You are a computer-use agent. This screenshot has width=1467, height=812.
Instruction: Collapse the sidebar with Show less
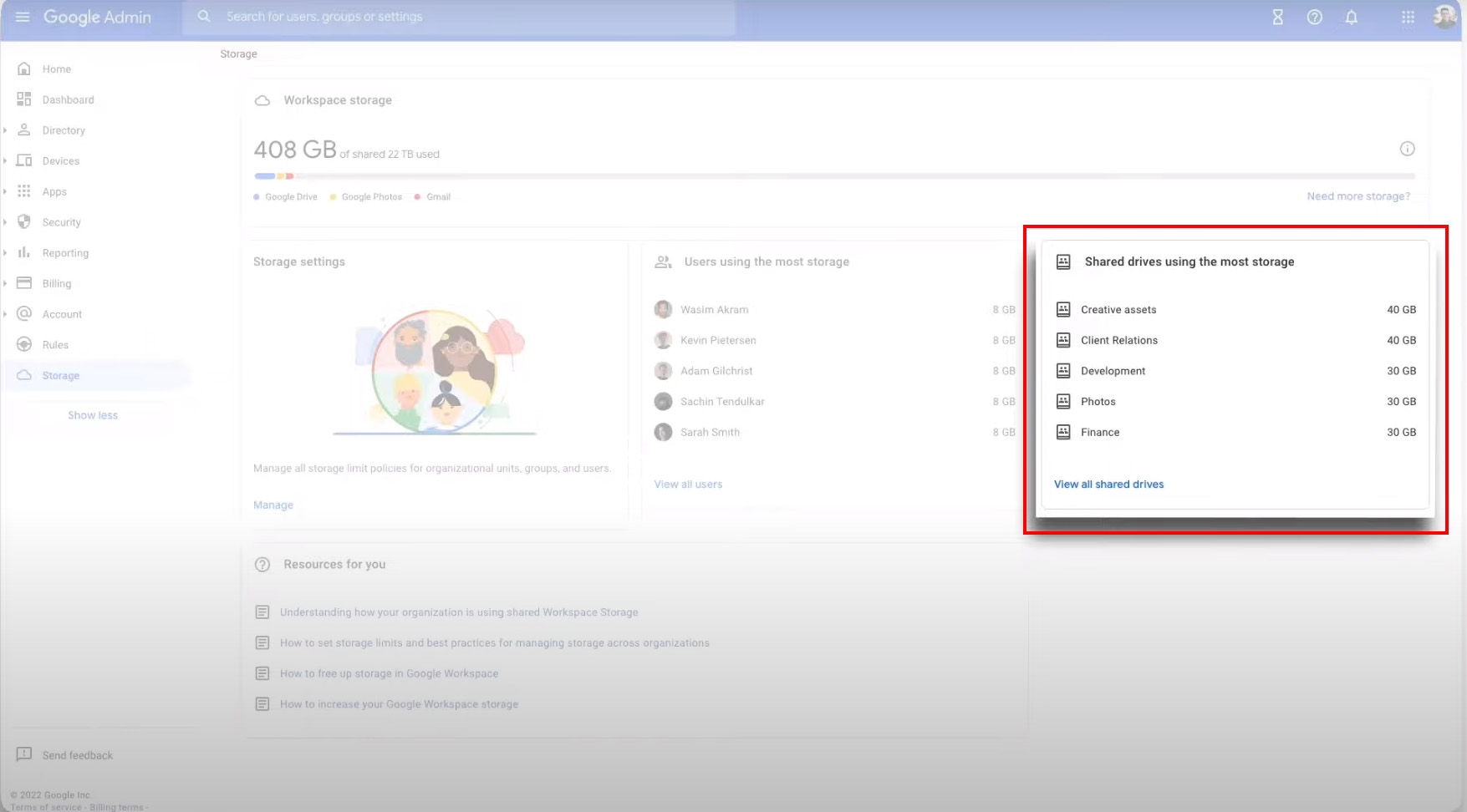pos(92,414)
